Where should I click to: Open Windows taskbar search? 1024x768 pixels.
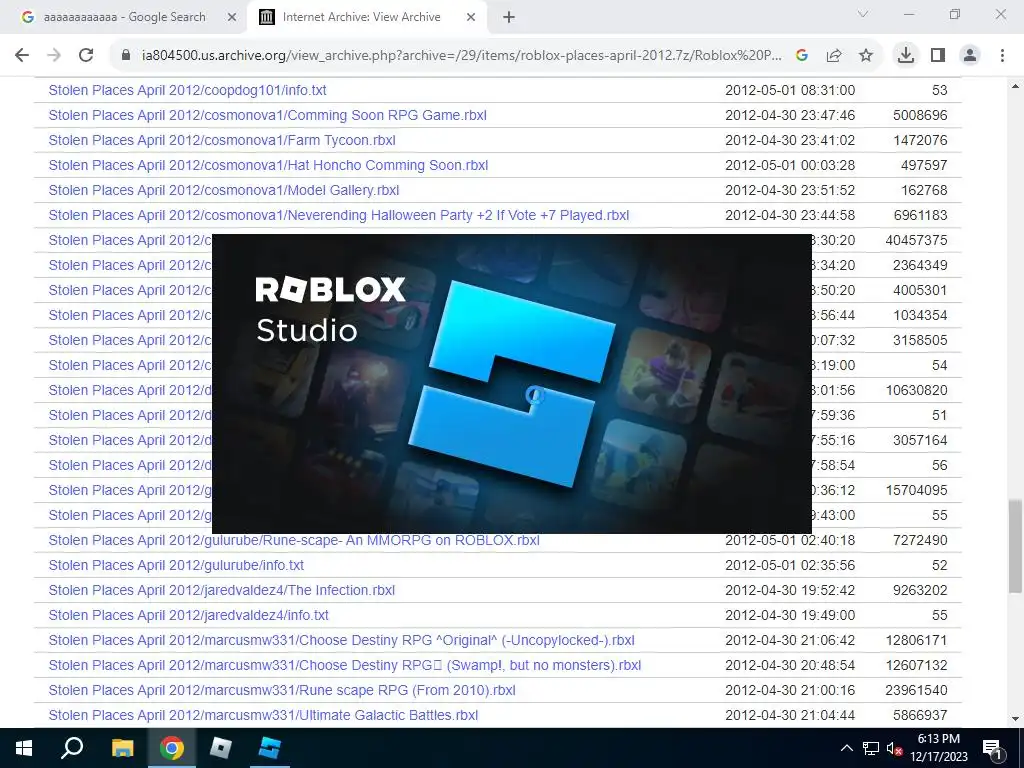point(72,748)
